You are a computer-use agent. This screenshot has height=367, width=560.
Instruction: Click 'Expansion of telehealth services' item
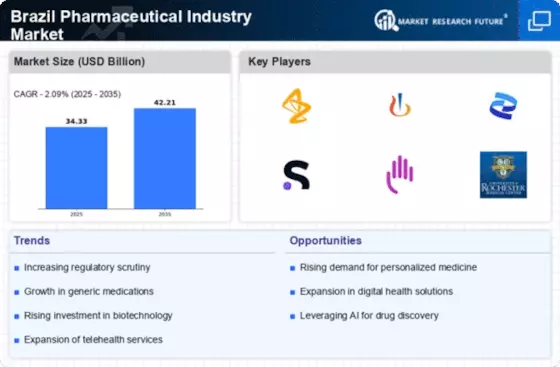click(93, 340)
